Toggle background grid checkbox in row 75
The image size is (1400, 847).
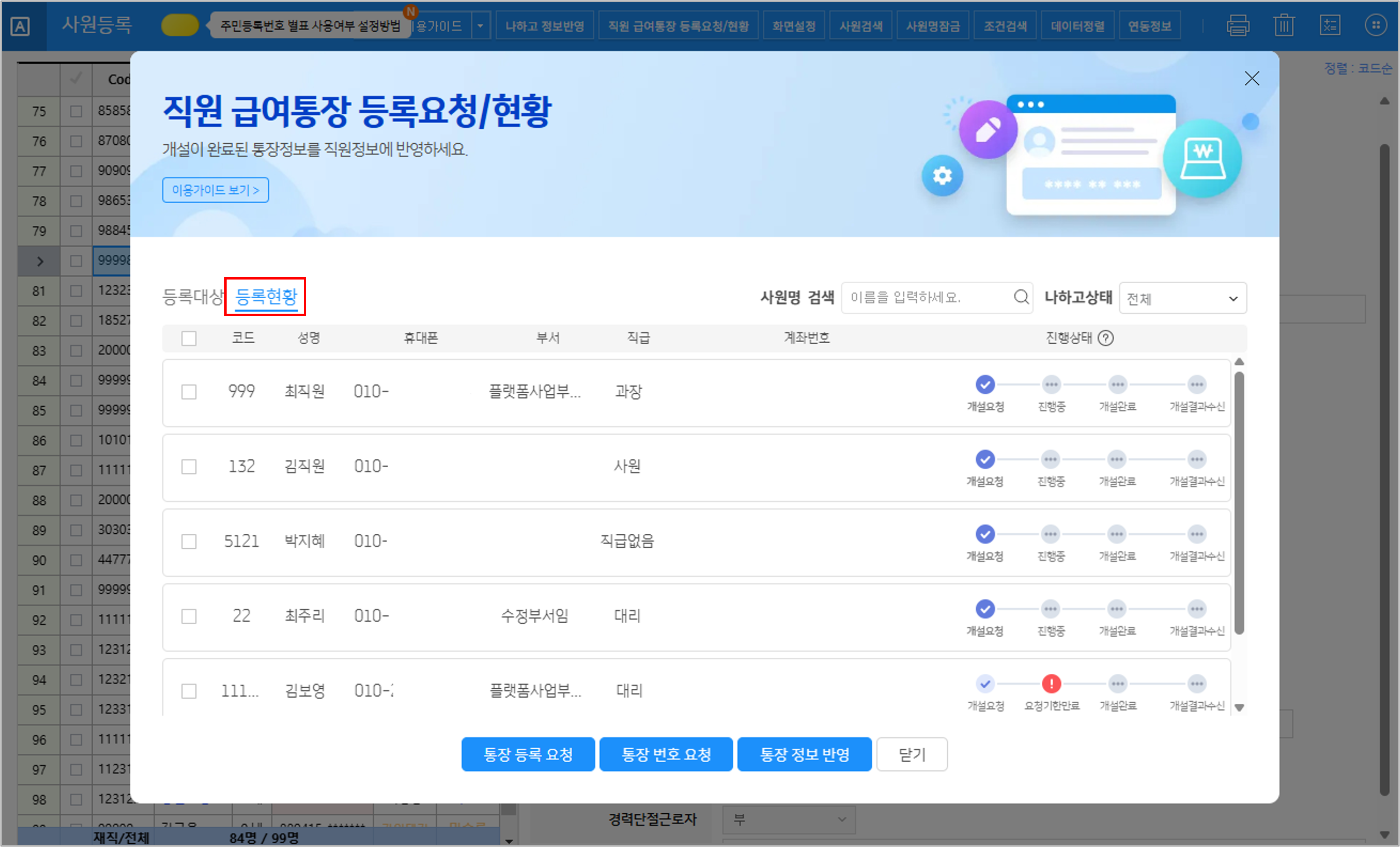tap(75, 111)
